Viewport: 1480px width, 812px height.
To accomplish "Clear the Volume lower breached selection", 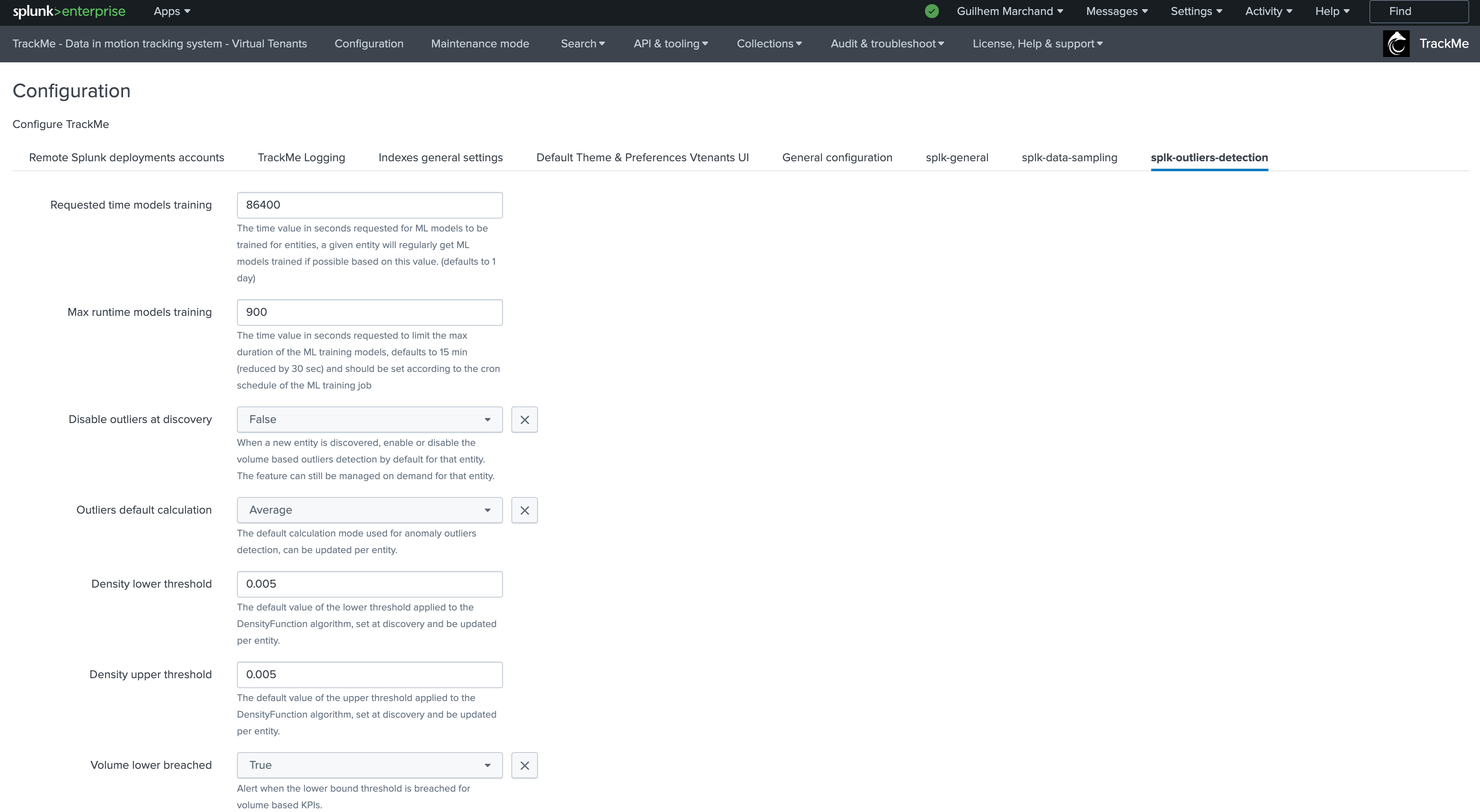I will [525, 765].
